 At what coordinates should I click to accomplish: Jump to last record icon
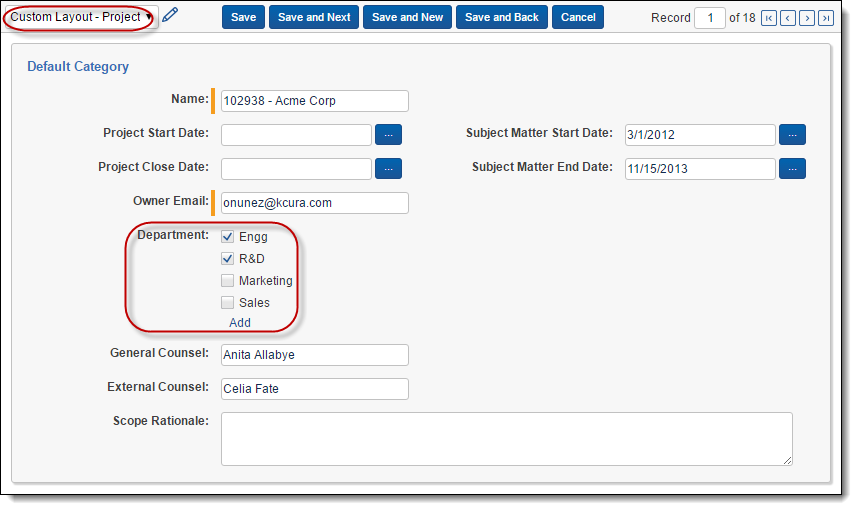pos(826,18)
